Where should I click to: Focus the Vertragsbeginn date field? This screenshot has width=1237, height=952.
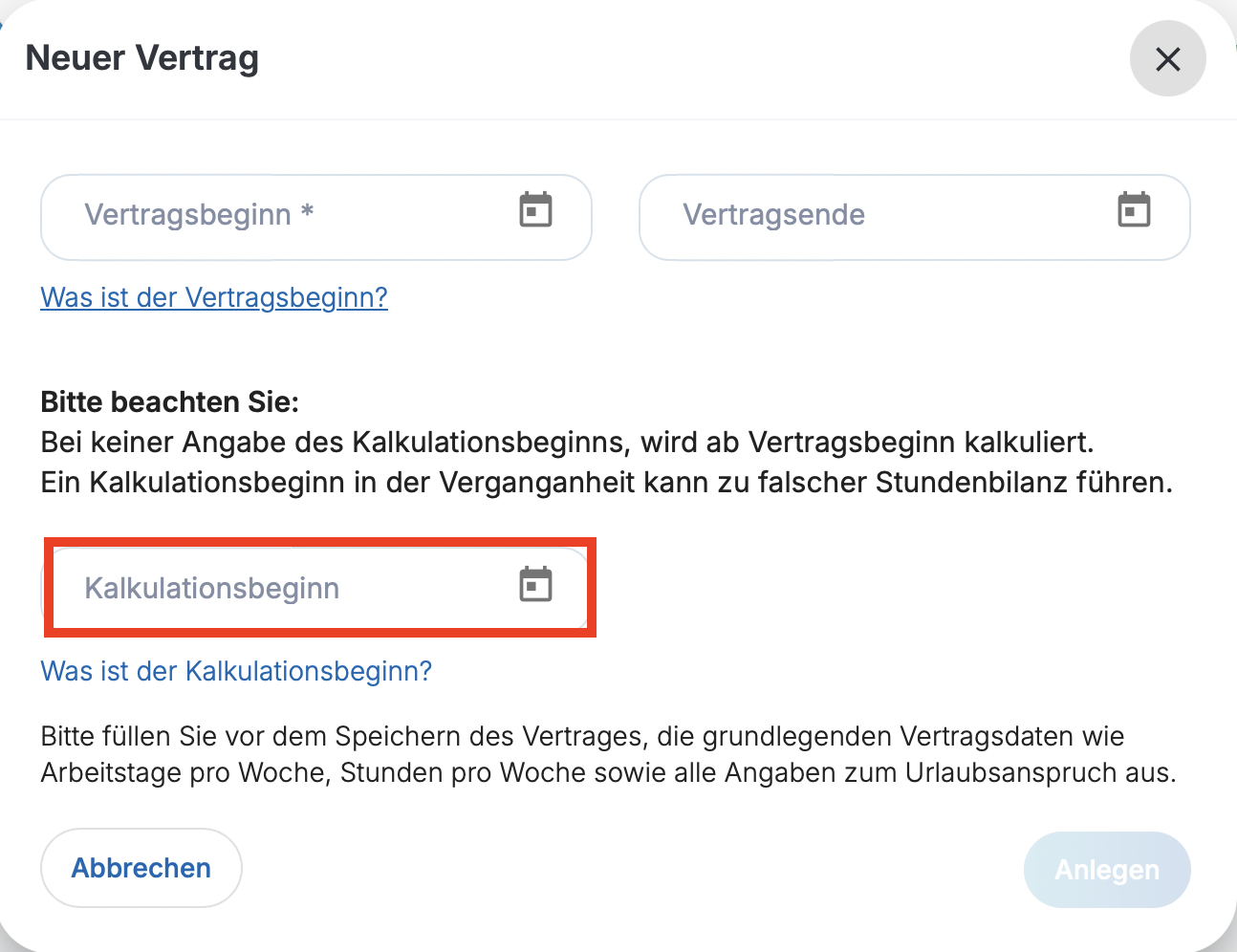tap(287, 216)
